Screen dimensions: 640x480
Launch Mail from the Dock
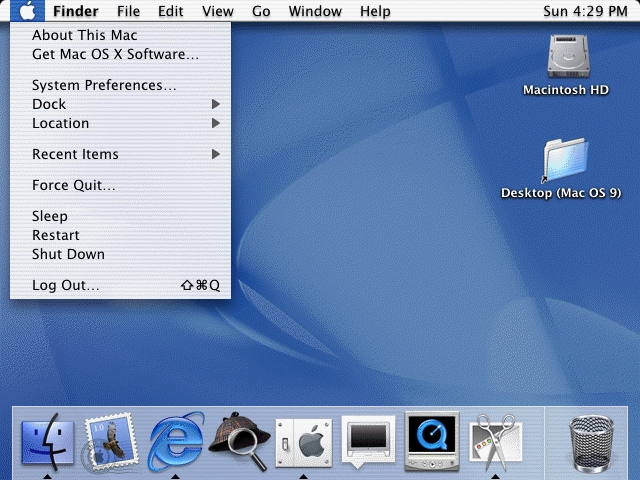pyautogui.click(x=111, y=443)
